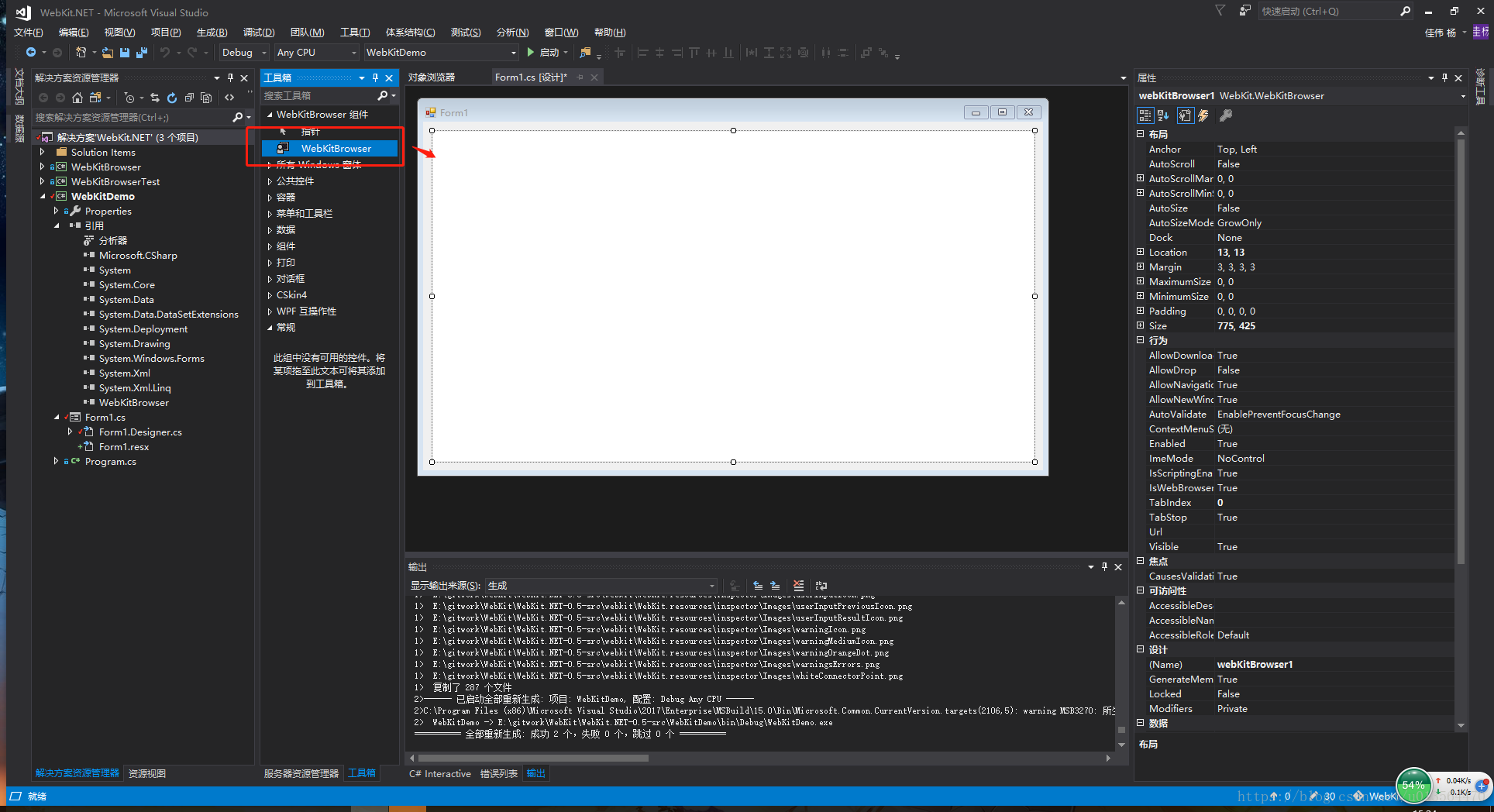Click the navigate backward toolbar arrow

point(31,53)
